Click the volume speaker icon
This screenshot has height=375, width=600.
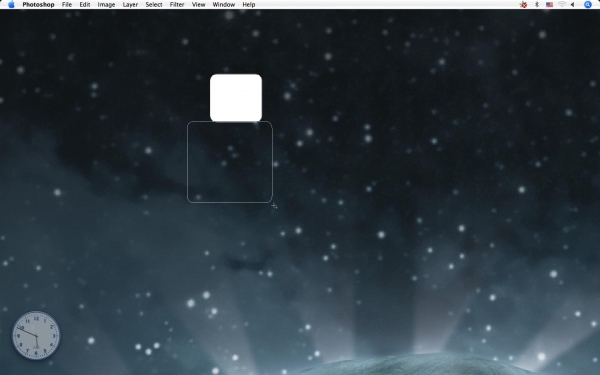572,5
